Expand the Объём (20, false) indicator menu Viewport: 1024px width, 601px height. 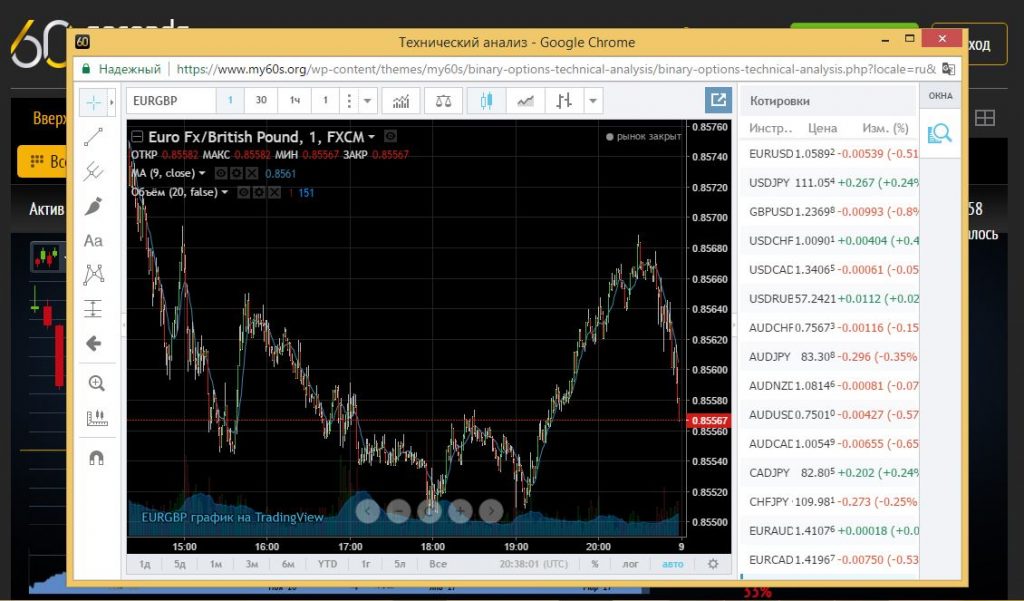[225, 193]
